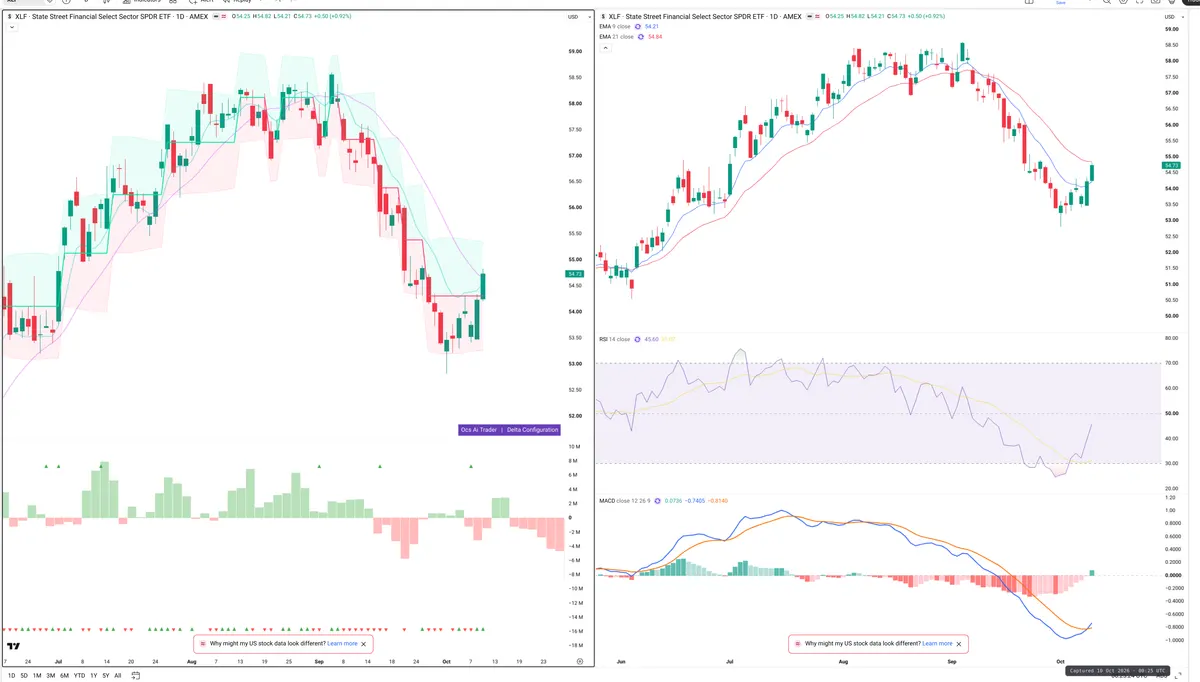Click the XLF symbol title in left chart

click(x=112, y=17)
